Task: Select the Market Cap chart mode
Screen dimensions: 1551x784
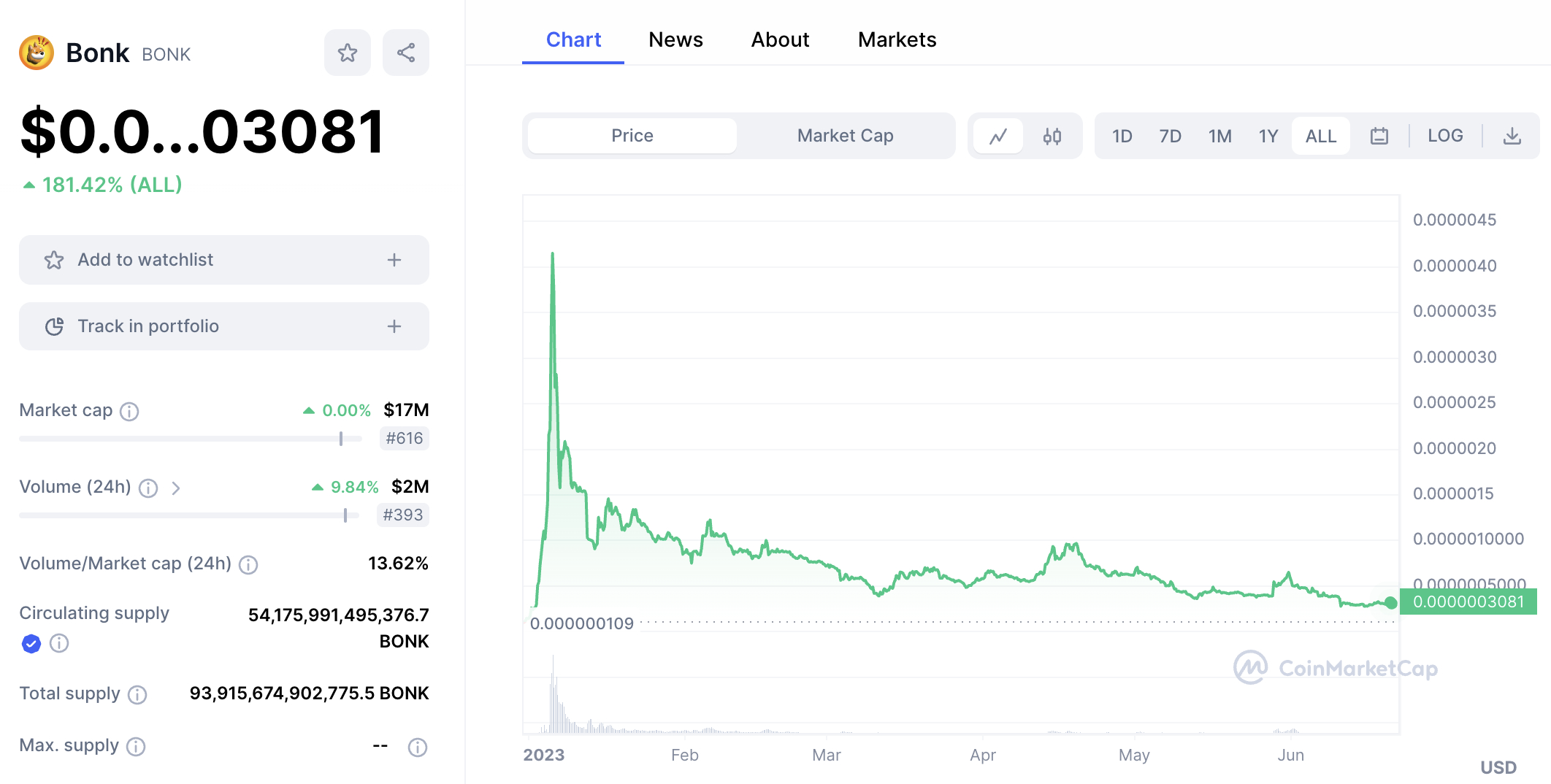Action: (x=845, y=136)
